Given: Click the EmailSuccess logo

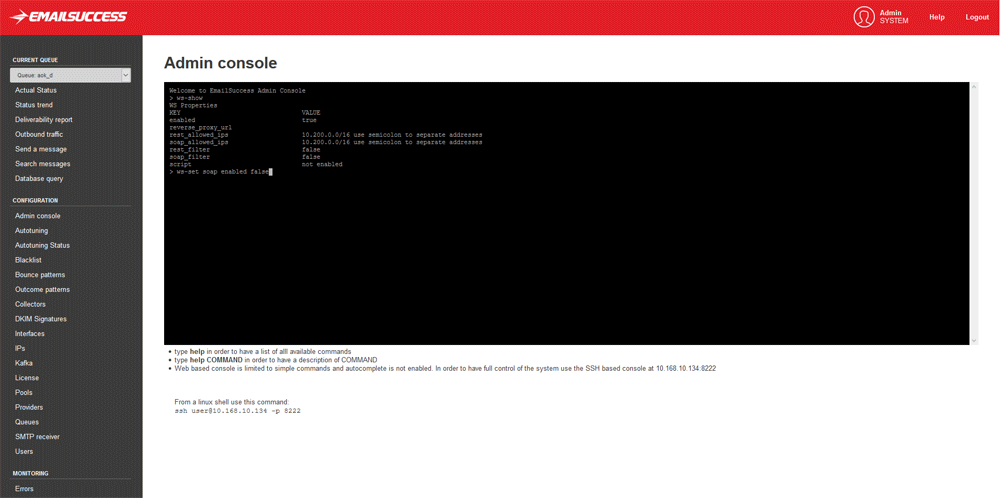Looking at the screenshot, I should pos(68,17).
